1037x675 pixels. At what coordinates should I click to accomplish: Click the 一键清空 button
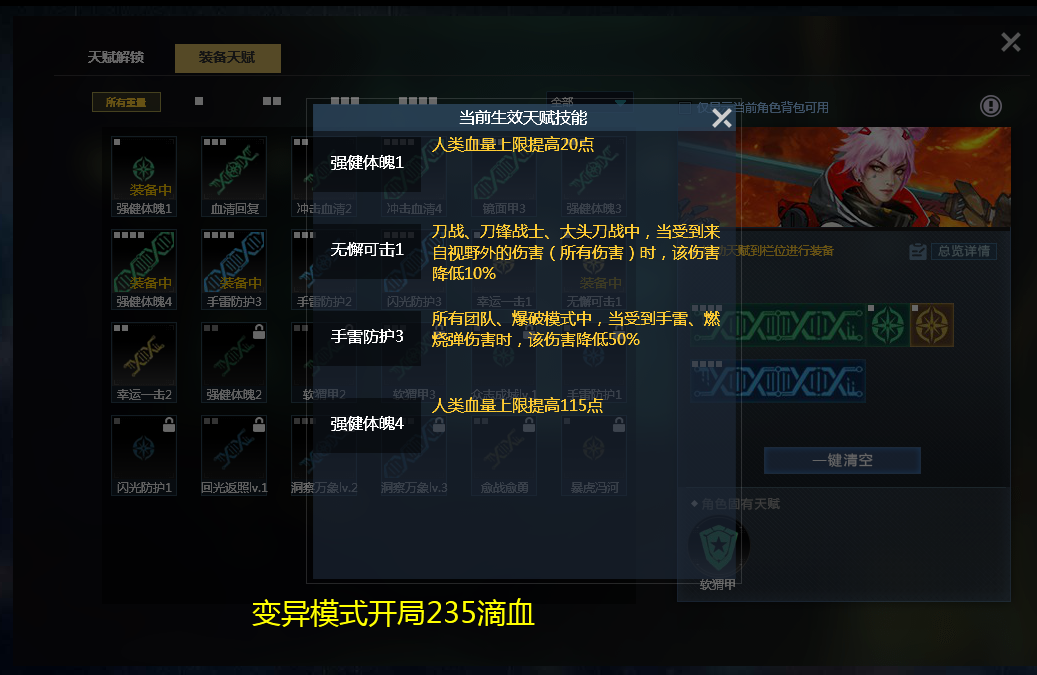842,460
